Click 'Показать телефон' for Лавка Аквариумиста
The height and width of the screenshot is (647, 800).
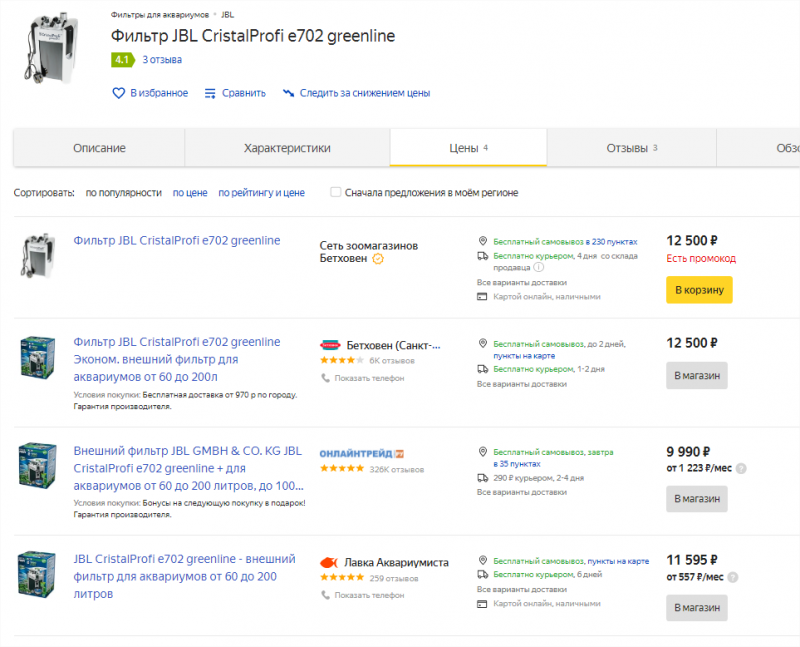pos(369,595)
